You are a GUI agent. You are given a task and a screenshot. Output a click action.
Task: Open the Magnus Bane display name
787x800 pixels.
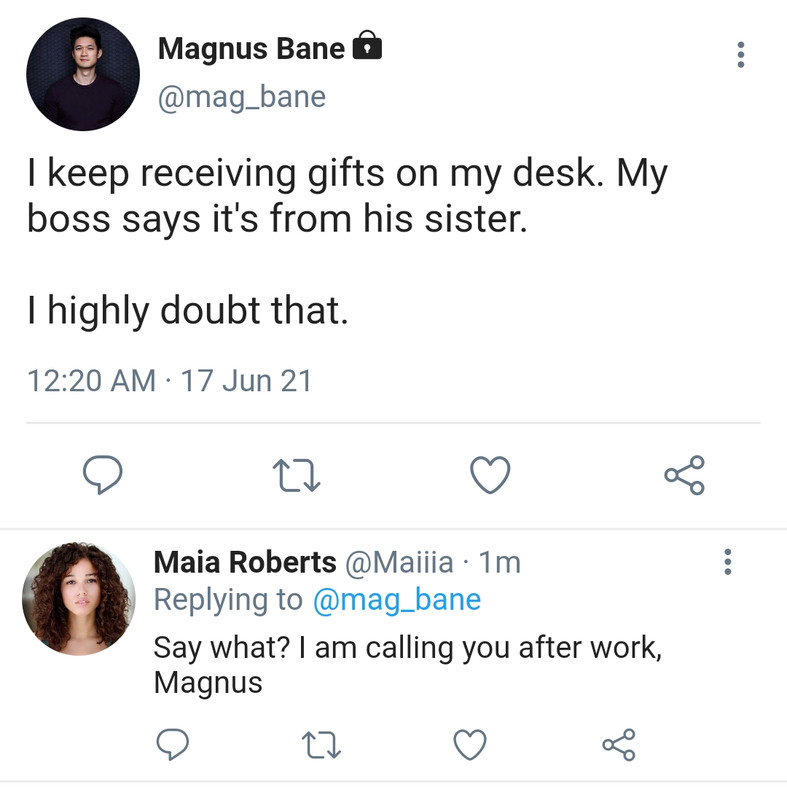[x=251, y=48]
